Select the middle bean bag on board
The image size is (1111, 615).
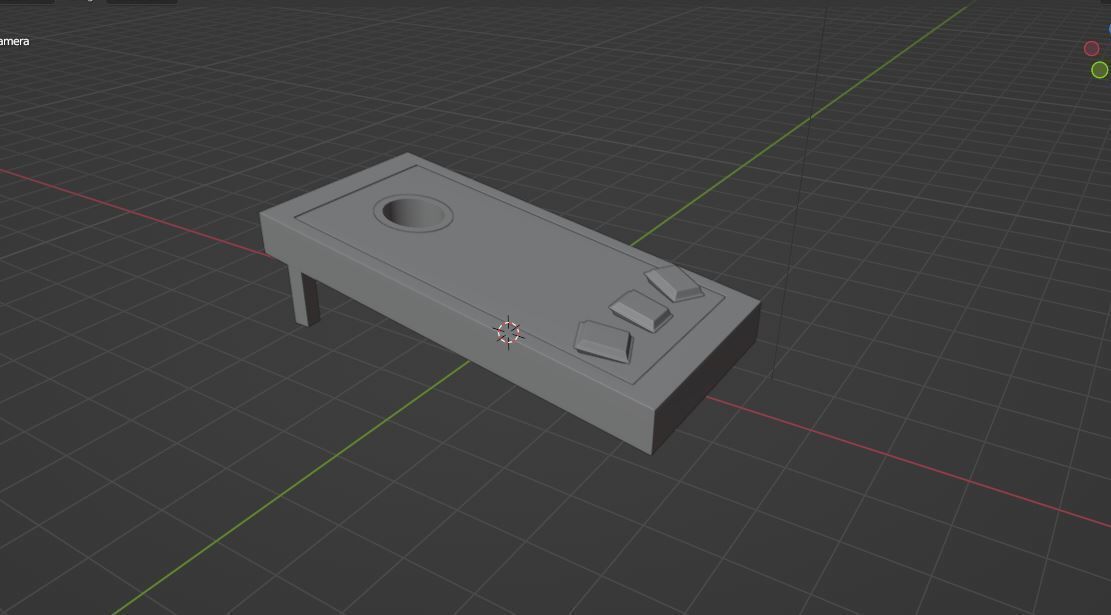pyautogui.click(x=641, y=310)
